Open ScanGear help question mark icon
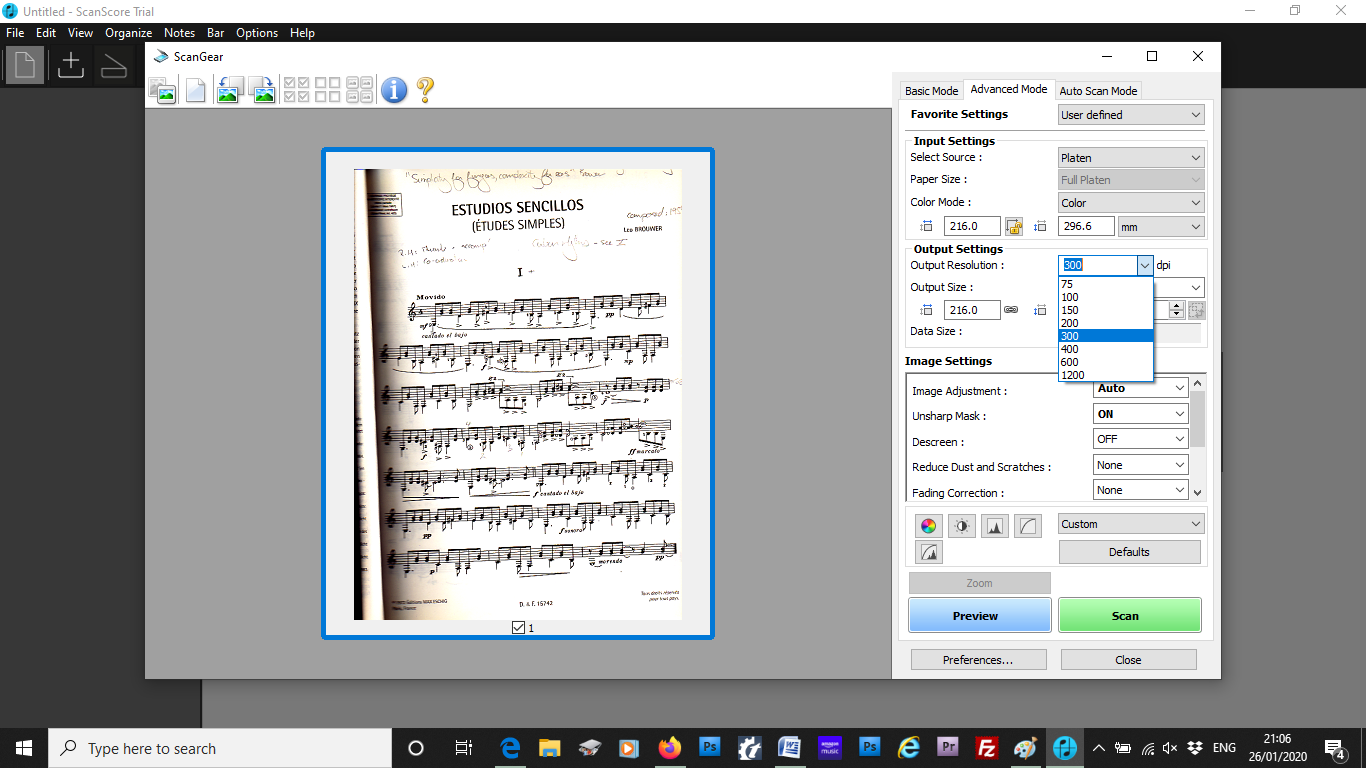1366x768 pixels. pyautogui.click(x=425, y=90)
